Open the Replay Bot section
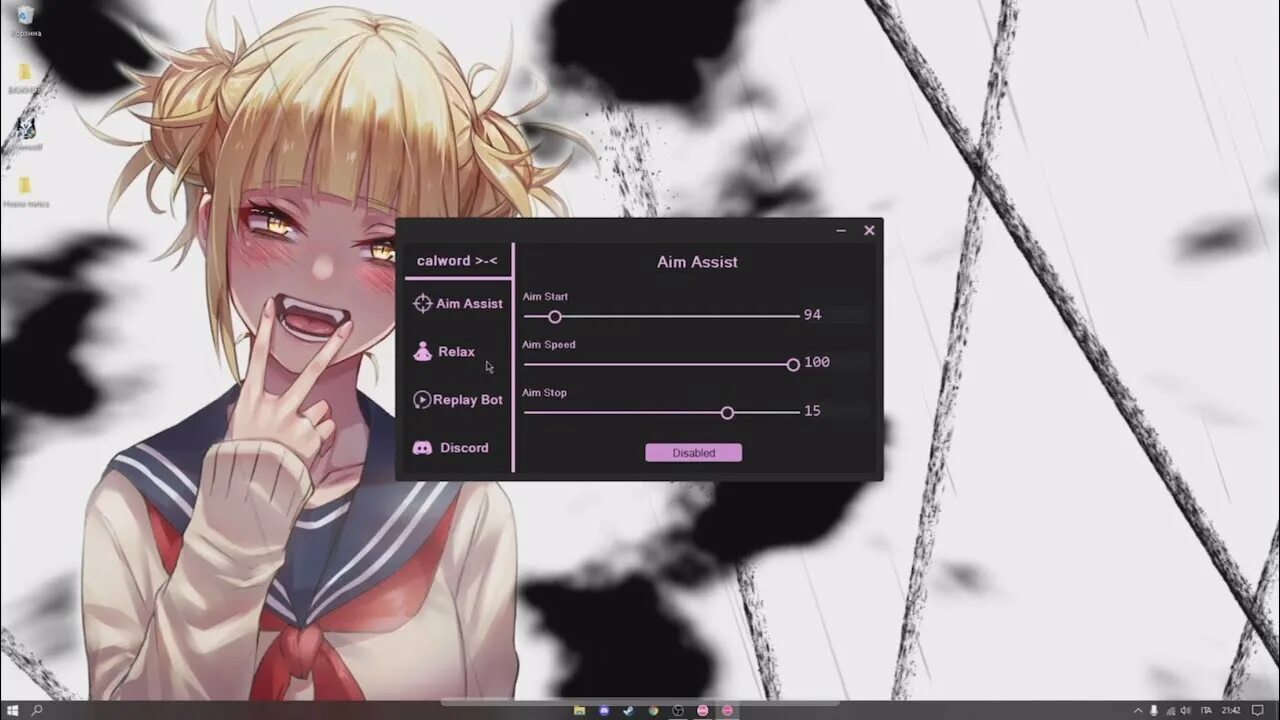This screenshot has width=1280, height=720. click(x=458, y=399)
